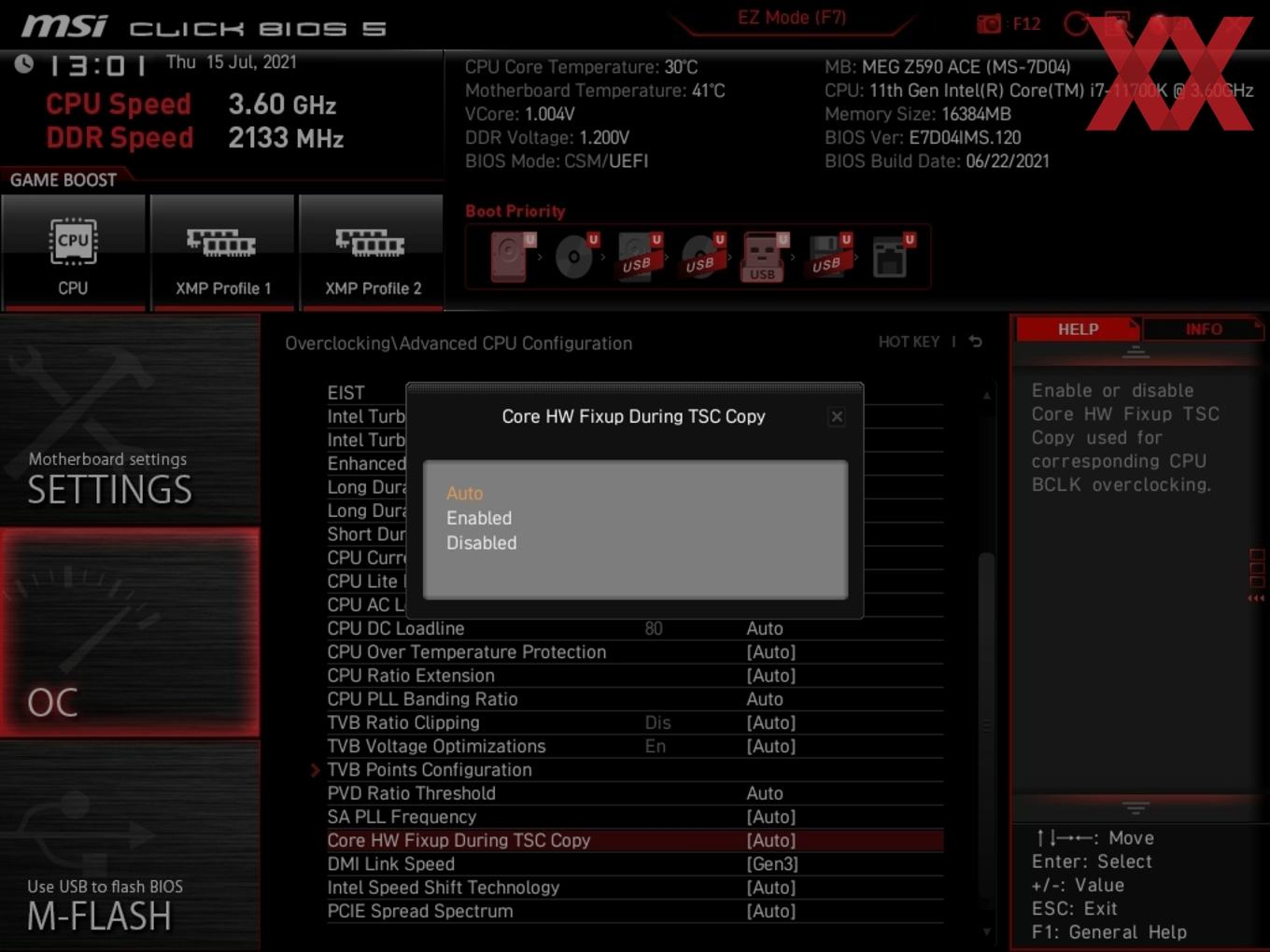Screen dimensions: 1270x952
Task: Select the network boot device icon
Action: [892, 257]
